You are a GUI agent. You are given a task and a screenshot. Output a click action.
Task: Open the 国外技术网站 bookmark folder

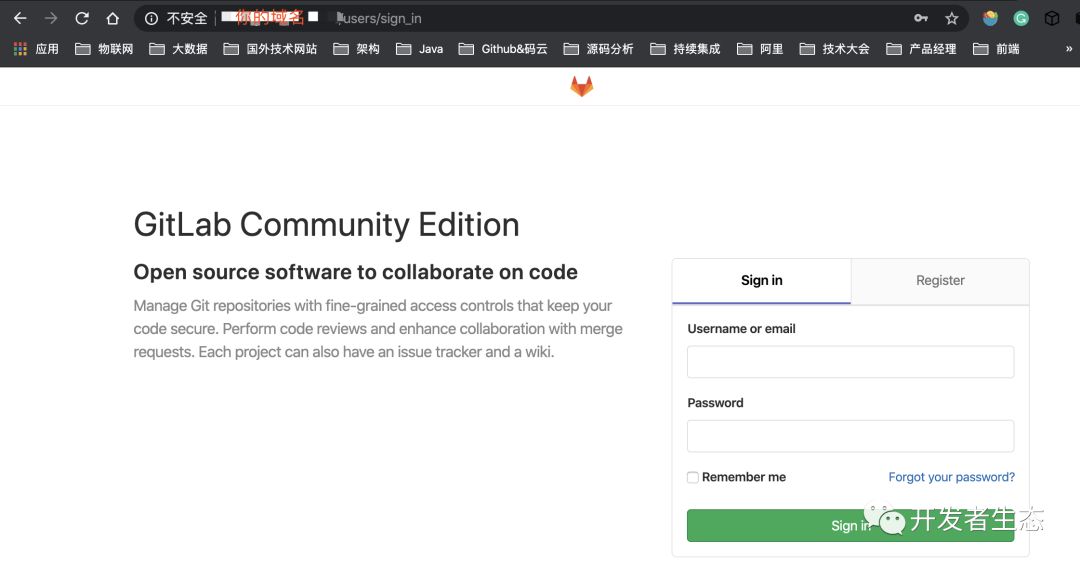(270, 49)
